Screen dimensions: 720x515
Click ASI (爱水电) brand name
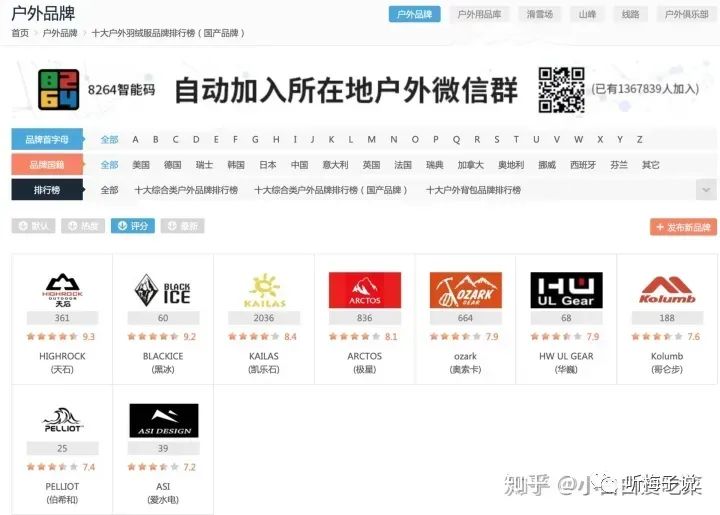(x=163, y=493)
